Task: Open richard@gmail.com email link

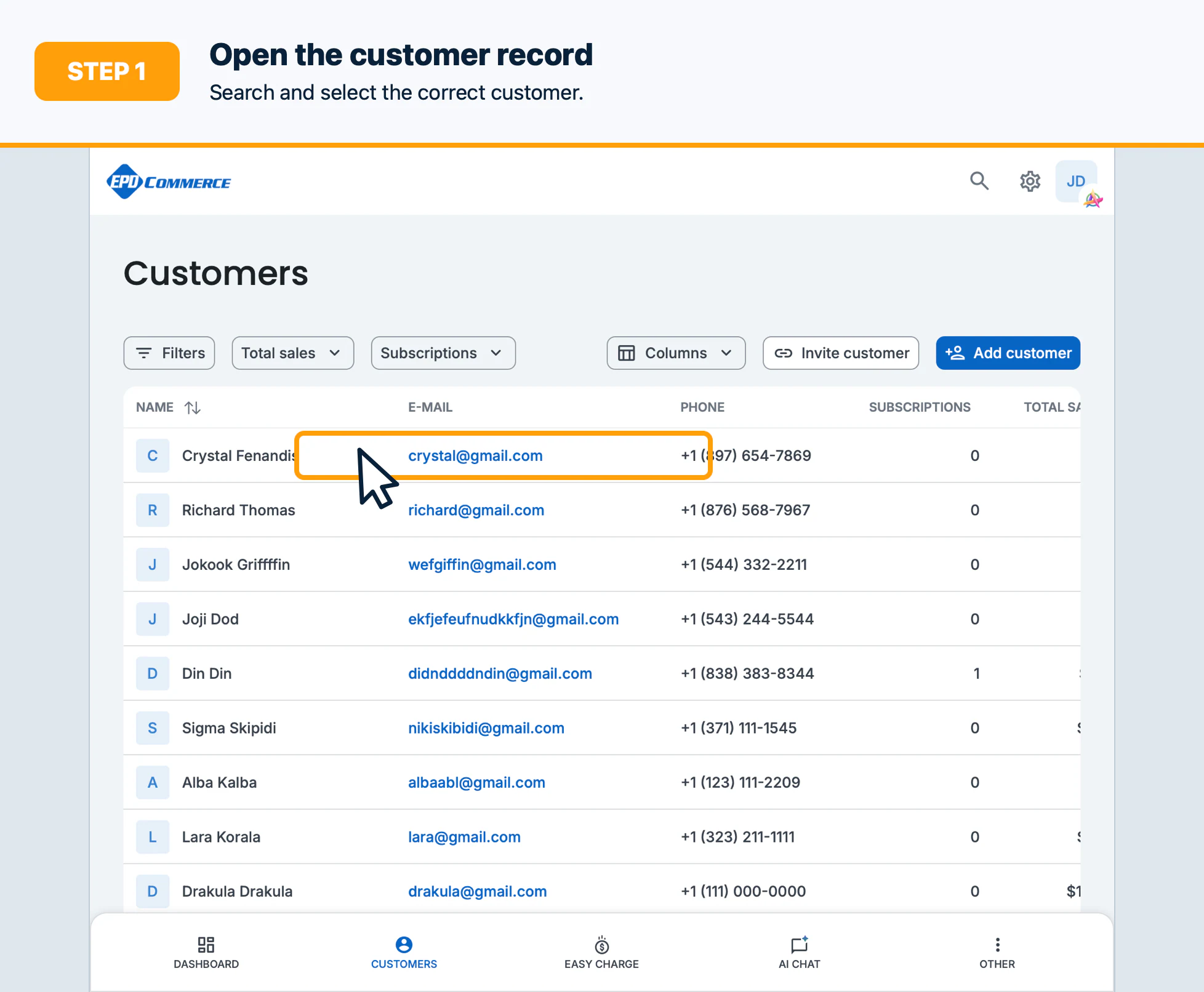Action: tap(476, 510)
